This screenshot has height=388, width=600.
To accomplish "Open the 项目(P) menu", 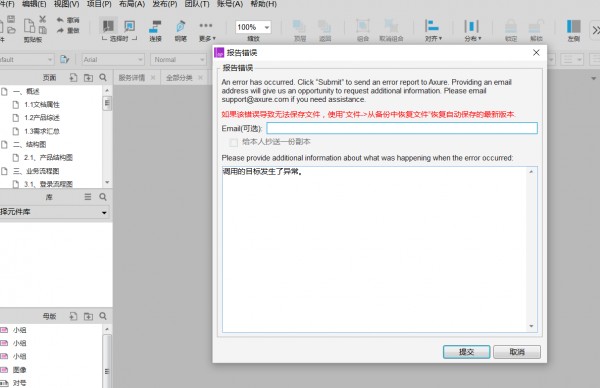I will click(x=99, y=4).
